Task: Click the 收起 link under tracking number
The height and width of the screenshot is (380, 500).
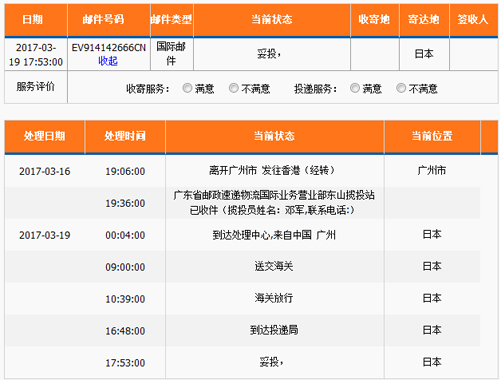Action: (108, 61)
